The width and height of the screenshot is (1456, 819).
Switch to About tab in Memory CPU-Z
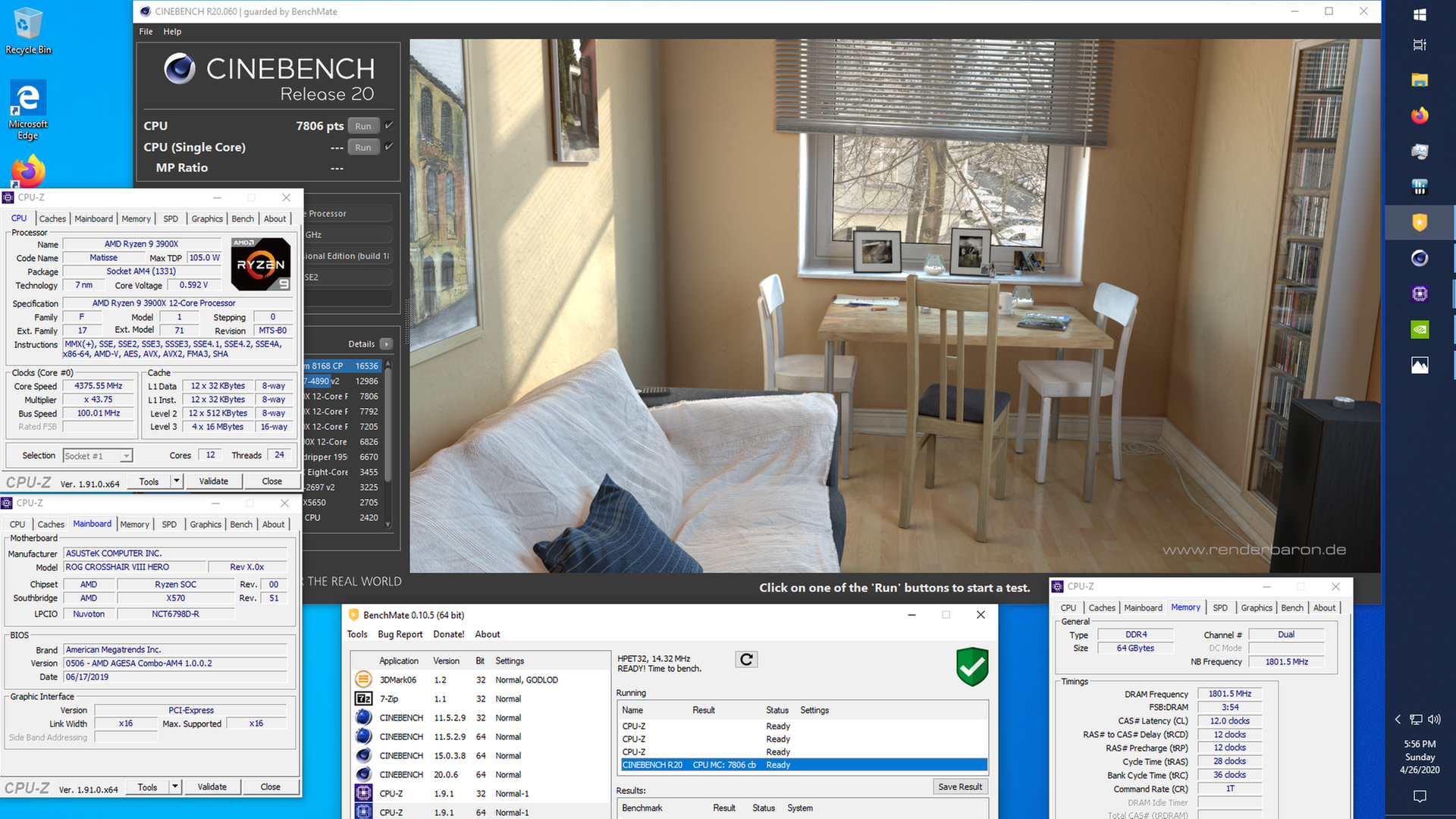coord(1324,607)
